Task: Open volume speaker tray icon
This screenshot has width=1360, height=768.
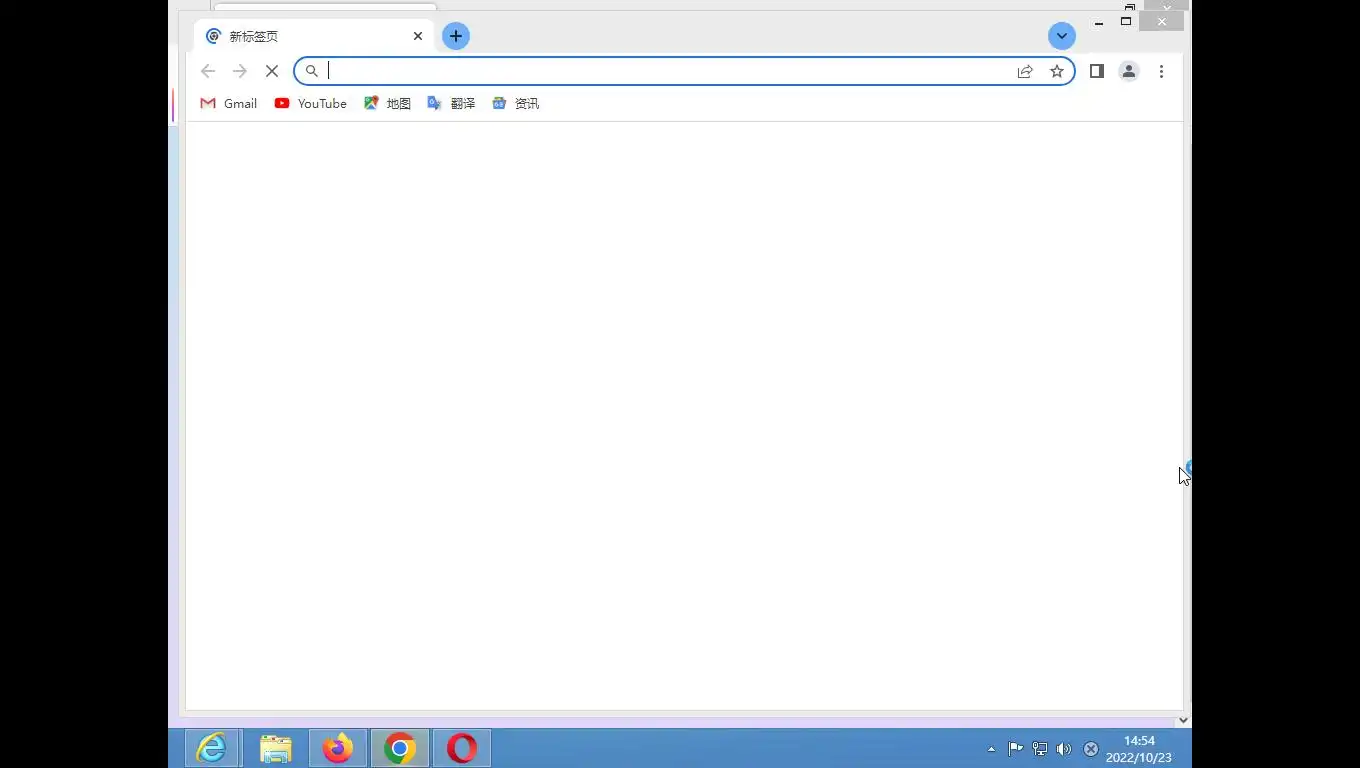Action: click(1064, 749)
